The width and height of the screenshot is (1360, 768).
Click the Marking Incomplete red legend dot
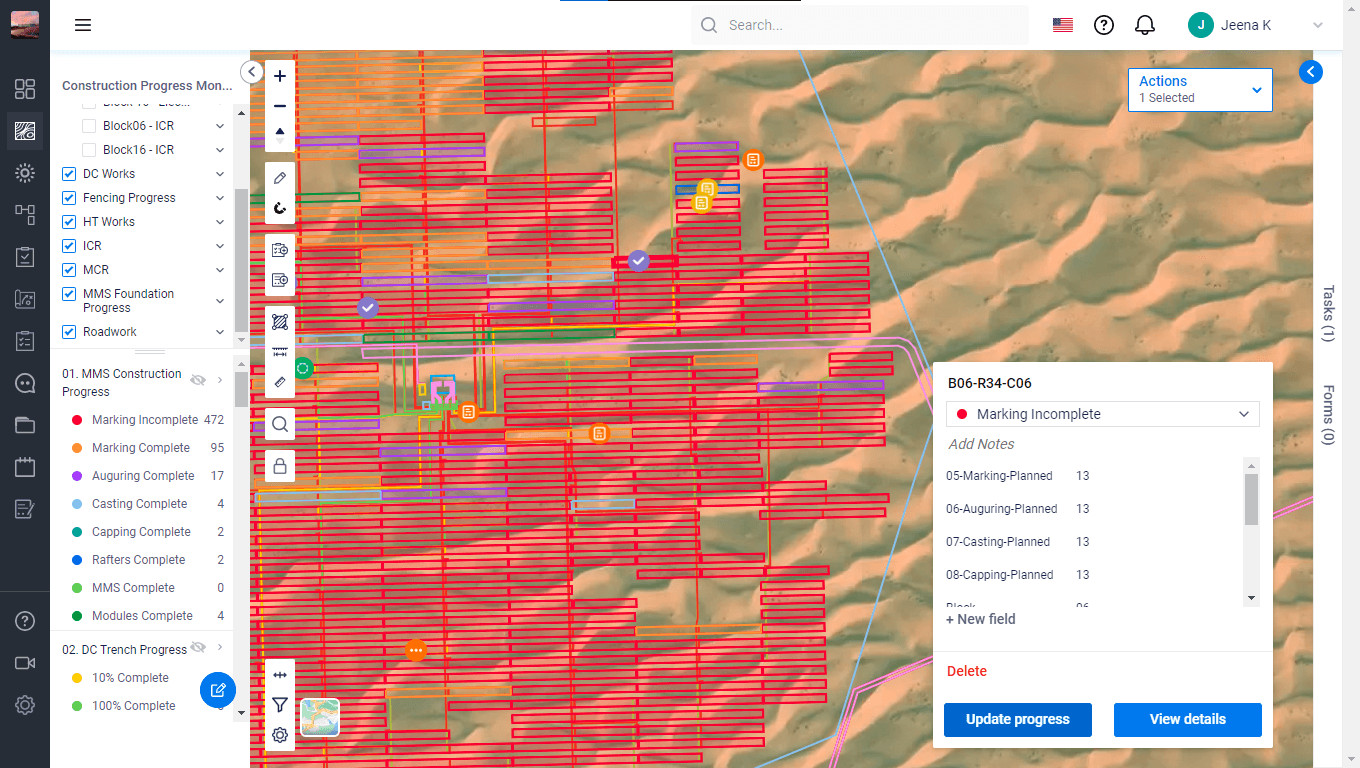pos(77,420)
